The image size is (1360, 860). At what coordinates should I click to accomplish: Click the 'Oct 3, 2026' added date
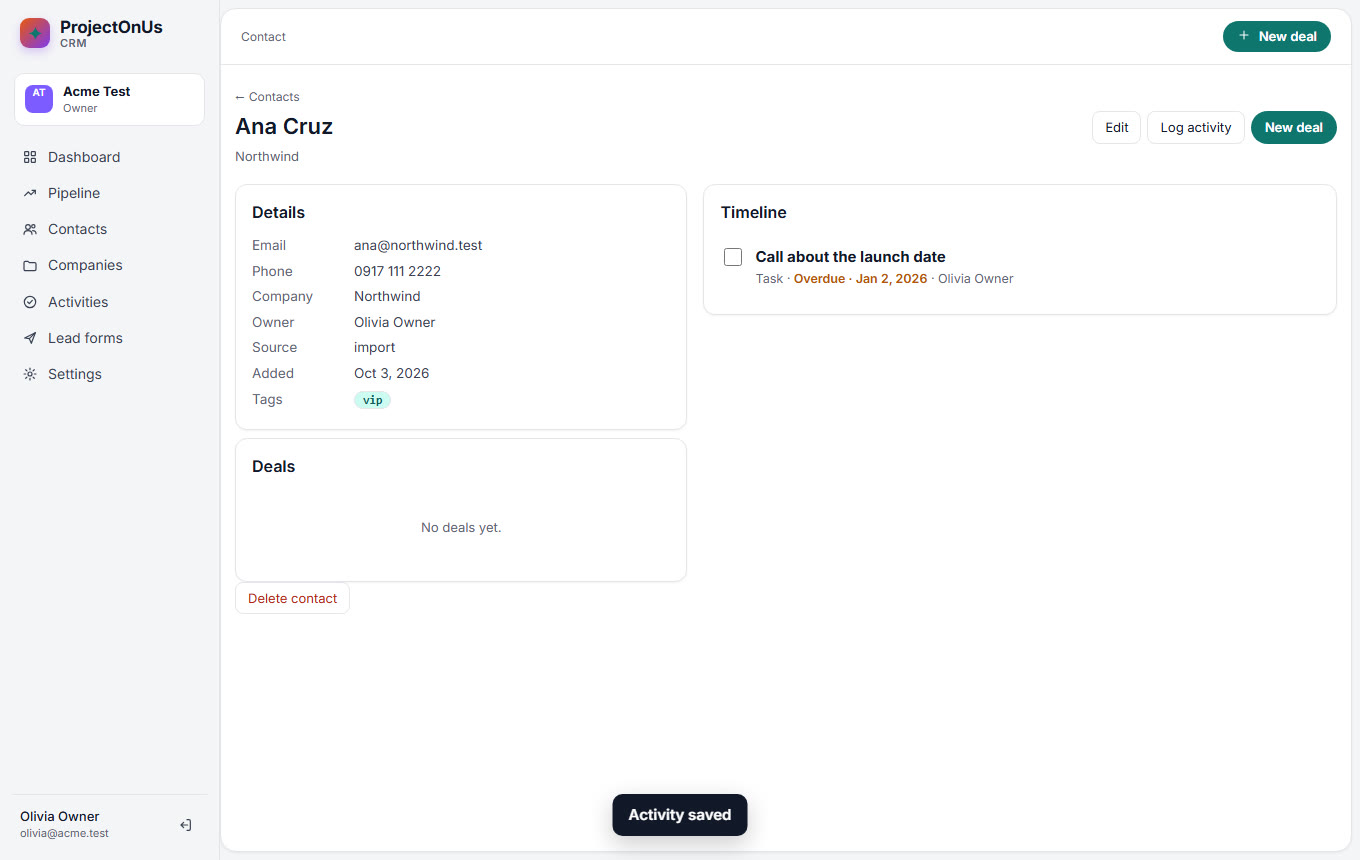(391, 373)
